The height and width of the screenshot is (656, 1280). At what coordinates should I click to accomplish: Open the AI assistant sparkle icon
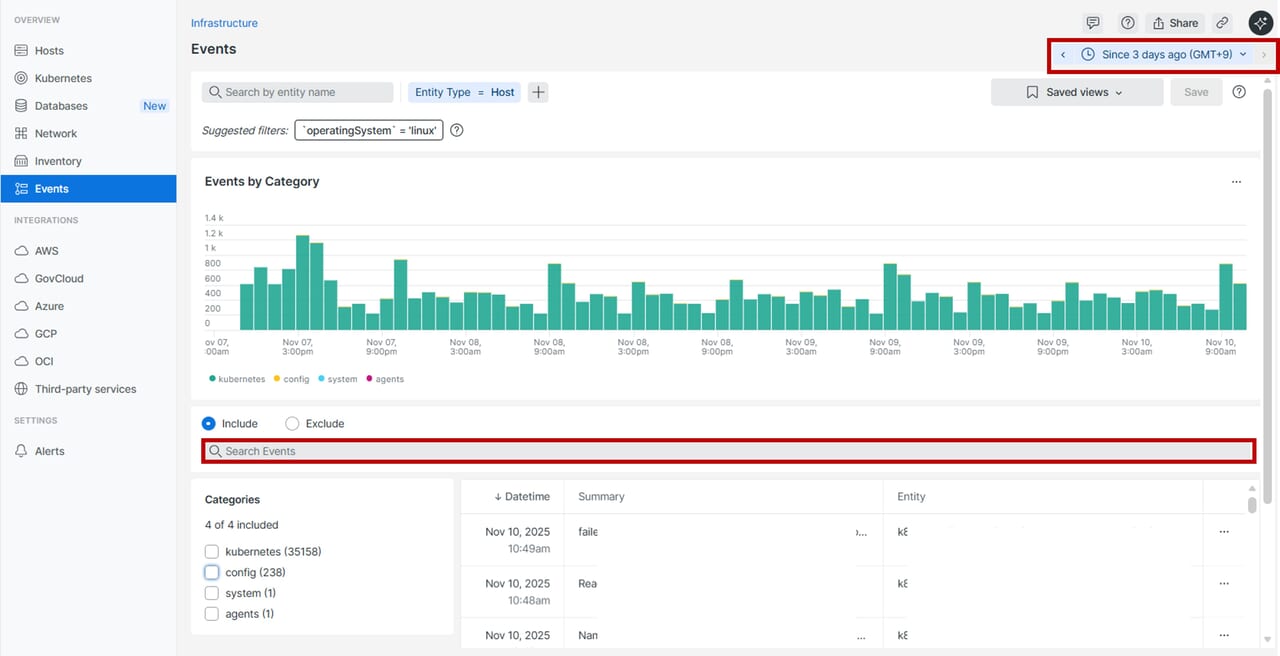tap(1260, 23)
